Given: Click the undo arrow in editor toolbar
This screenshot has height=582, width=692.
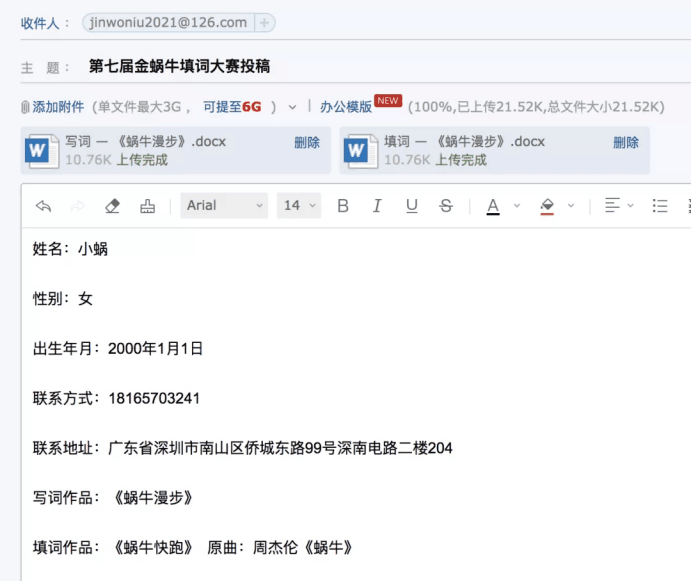Looking at the screenshot, I should (x=43, y=206).
